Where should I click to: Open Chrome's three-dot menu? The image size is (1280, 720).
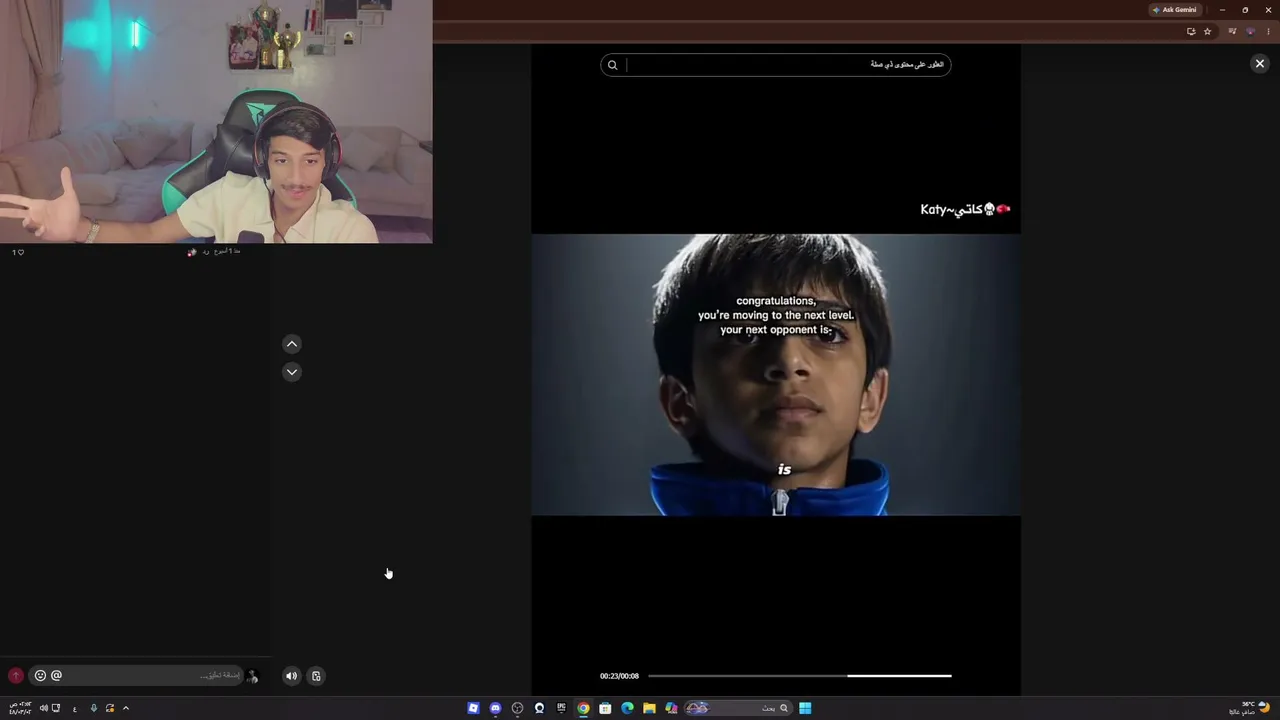click(x=1268, y=31)
